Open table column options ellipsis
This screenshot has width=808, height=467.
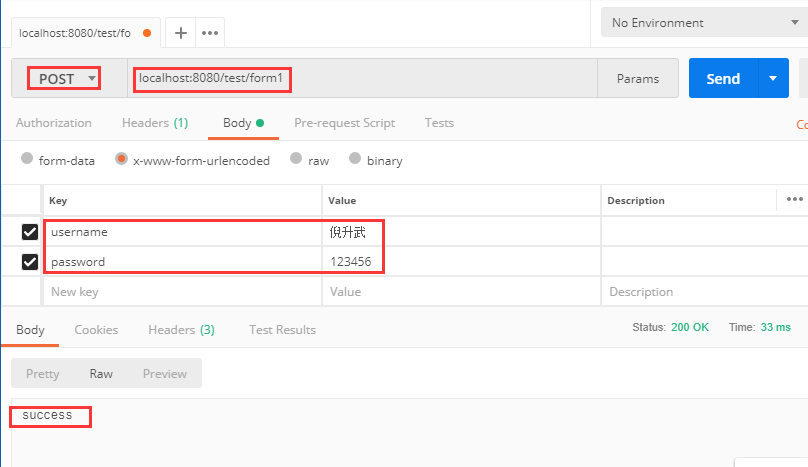(x=794, y=199)
